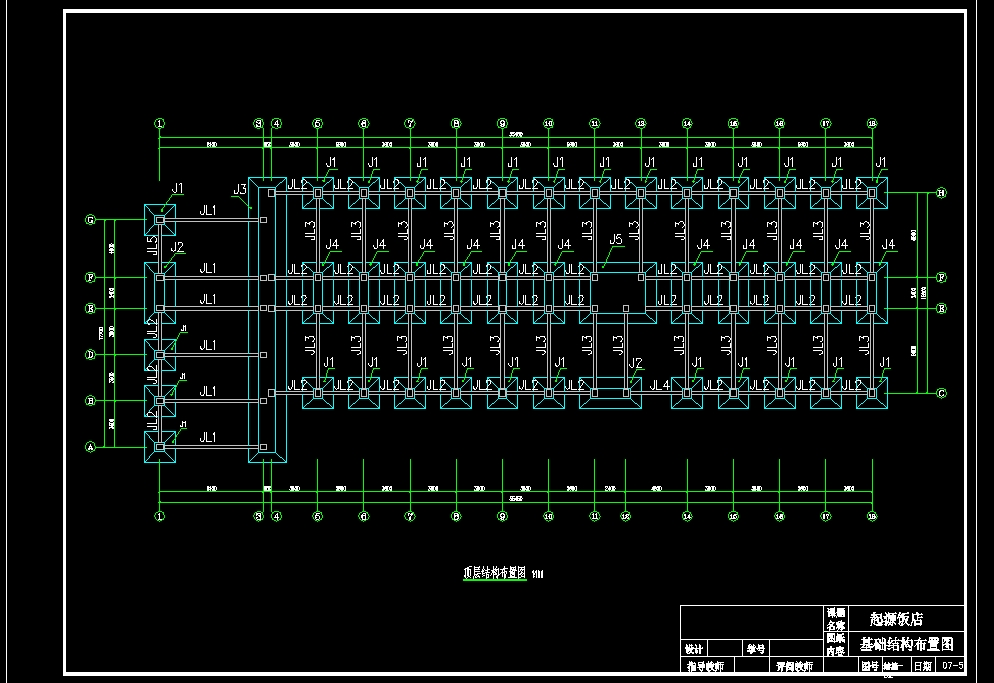This screenshot has width=994, height=683.
Task: Click the 日期 cell in title block
Action: [x=923, y=666]
